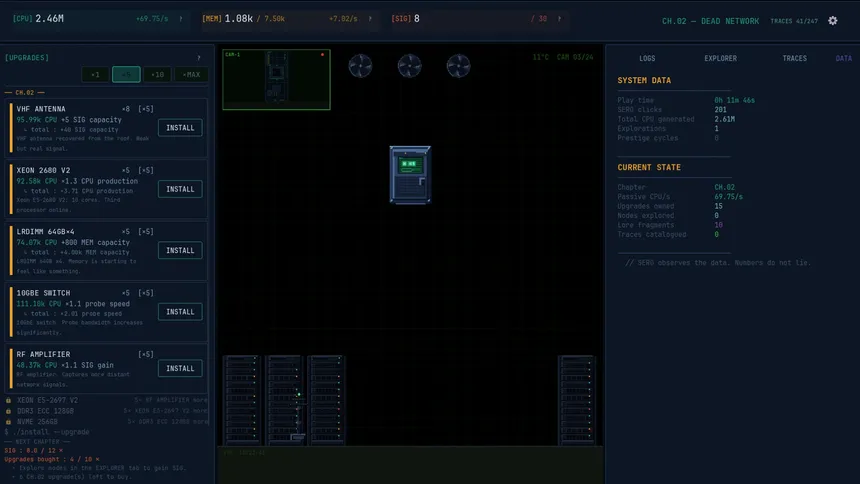The image size is (860, 484).
Task: Install the VHF Antenna upgrade
Action: click(x=180, y=128)
